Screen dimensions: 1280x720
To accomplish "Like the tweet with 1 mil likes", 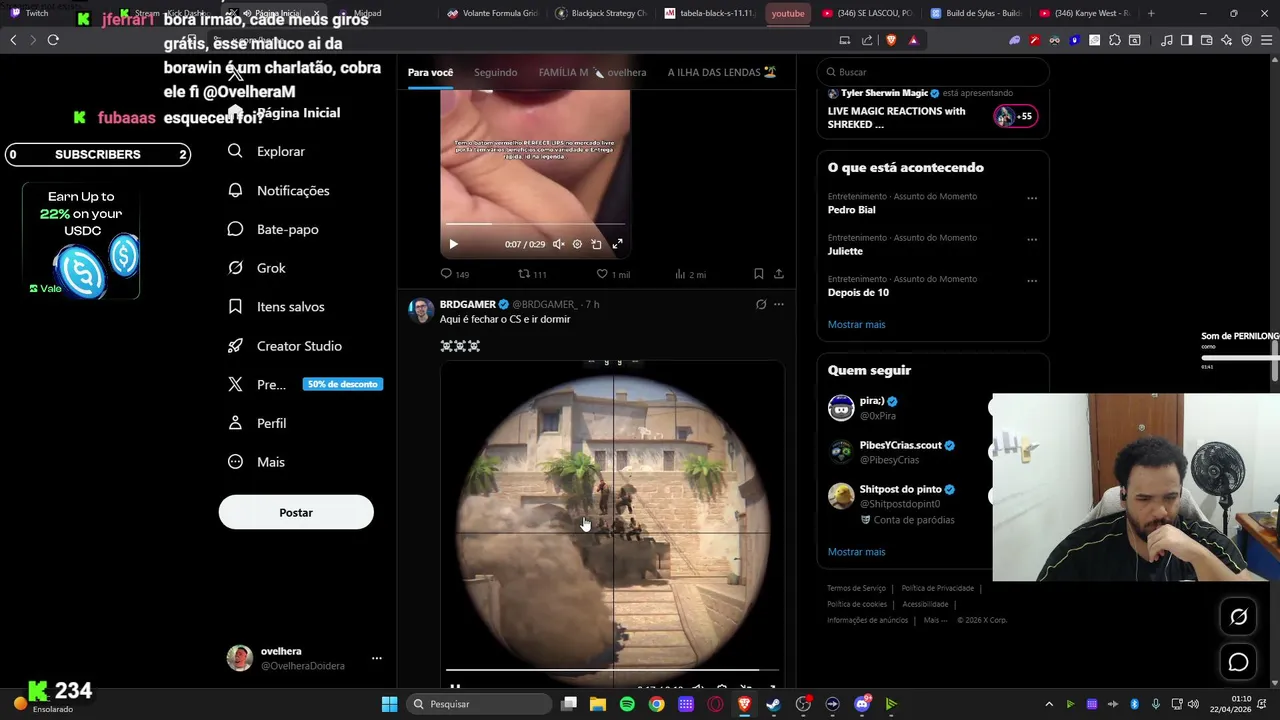I will tap(613, 274).
